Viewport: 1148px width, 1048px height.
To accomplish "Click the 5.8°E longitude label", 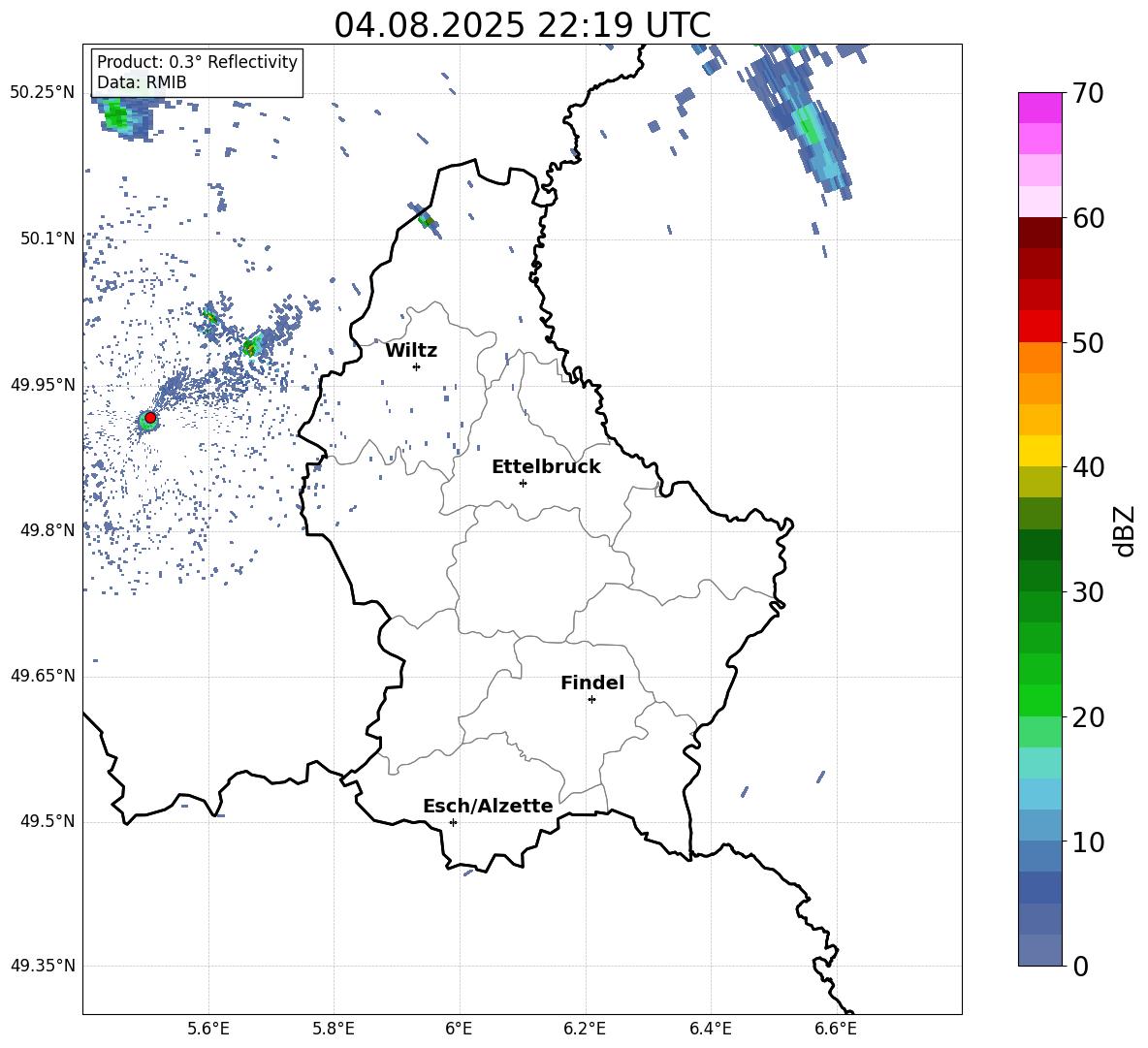I will click(x=334, y=1030).
